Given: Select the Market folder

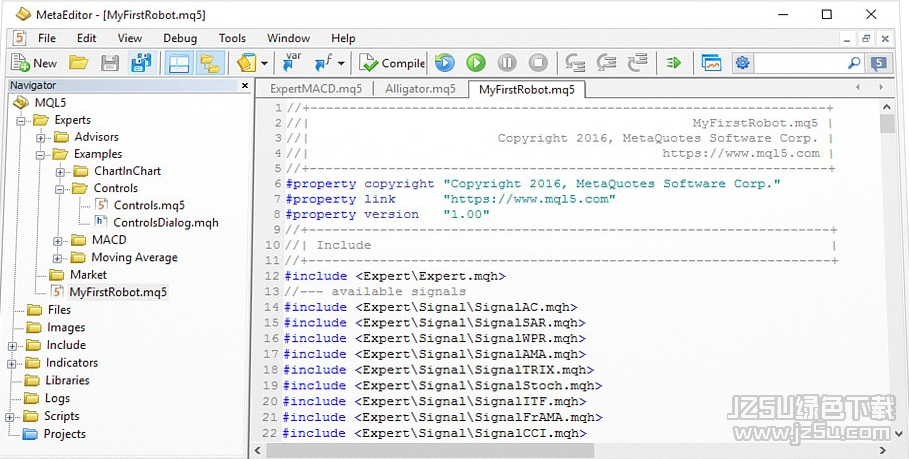Looking at the screenshot, I should coord(88,275).
